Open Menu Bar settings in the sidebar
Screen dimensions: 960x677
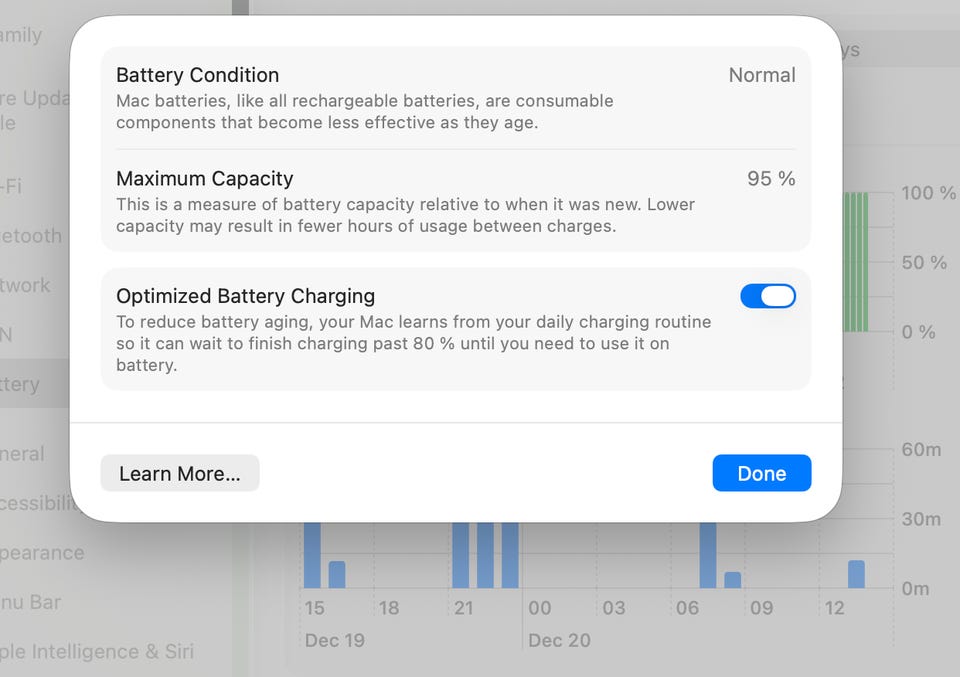tap(32, 602)
